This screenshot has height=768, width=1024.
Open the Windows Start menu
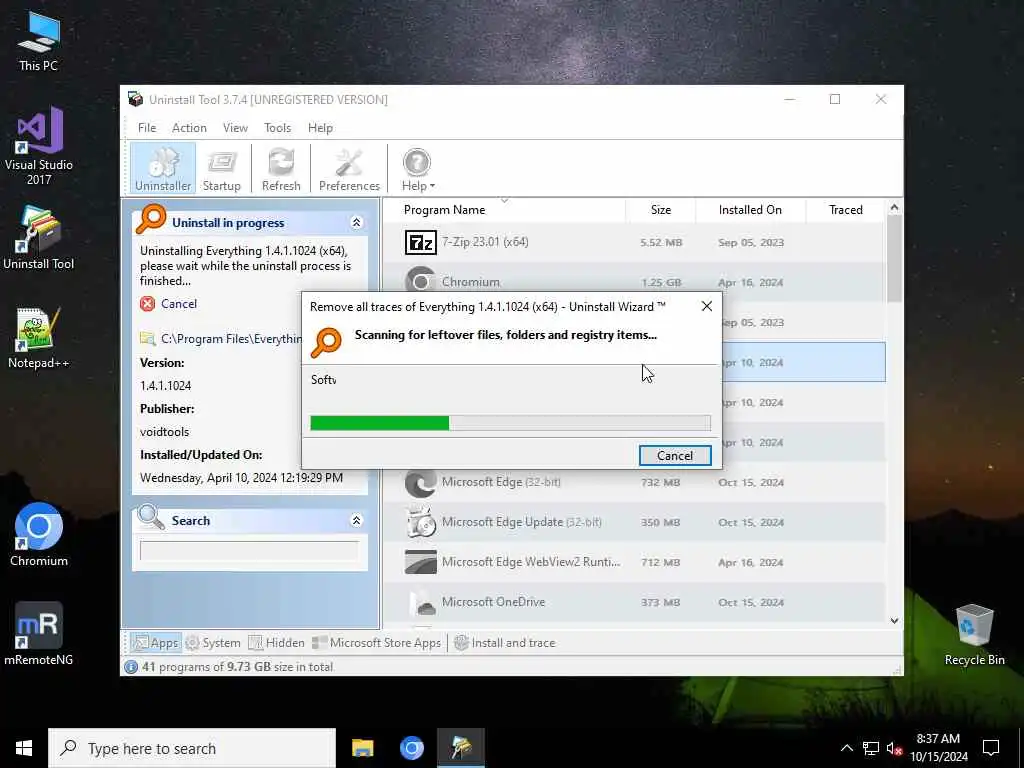pyautogui.click(x=24, y=748)
